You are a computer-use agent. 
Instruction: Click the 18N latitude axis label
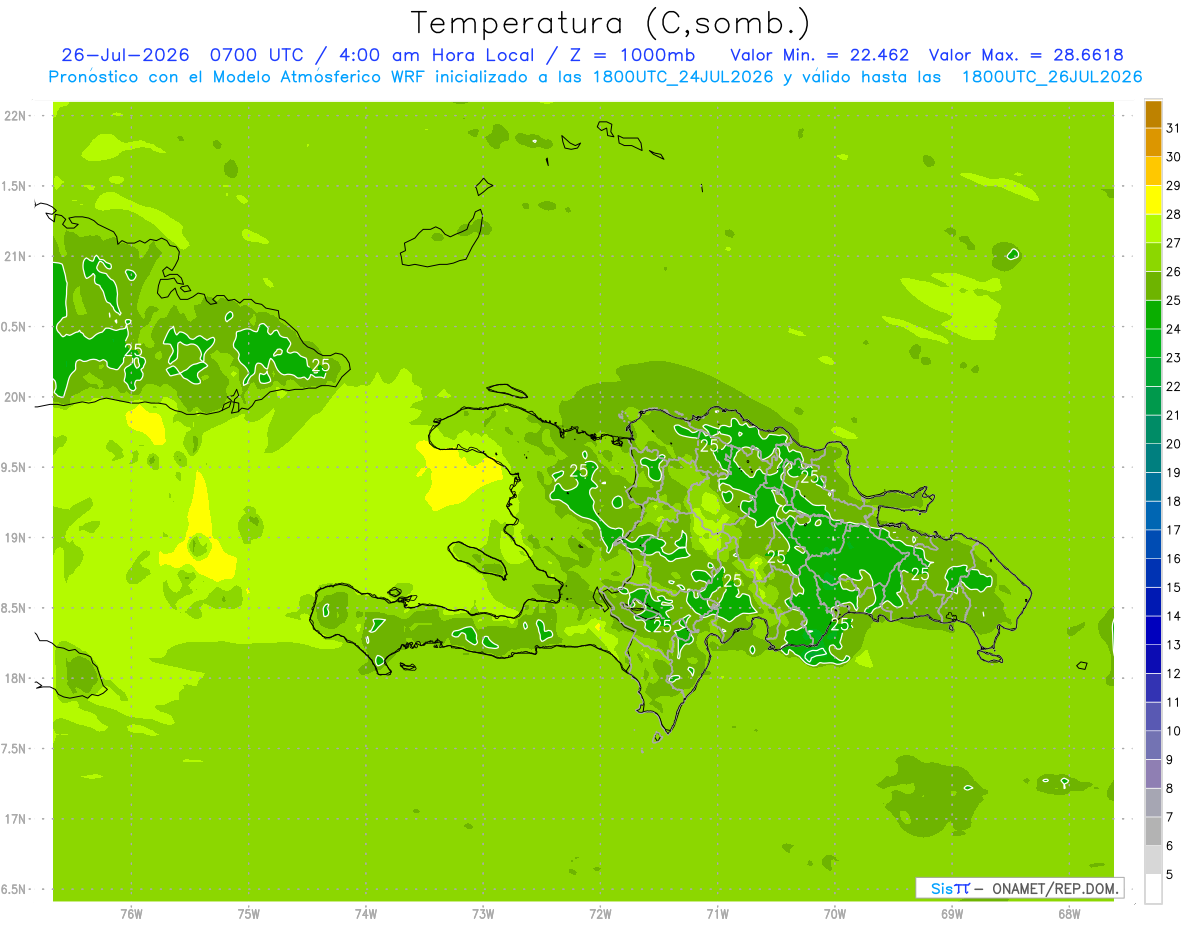coord(15,678)
